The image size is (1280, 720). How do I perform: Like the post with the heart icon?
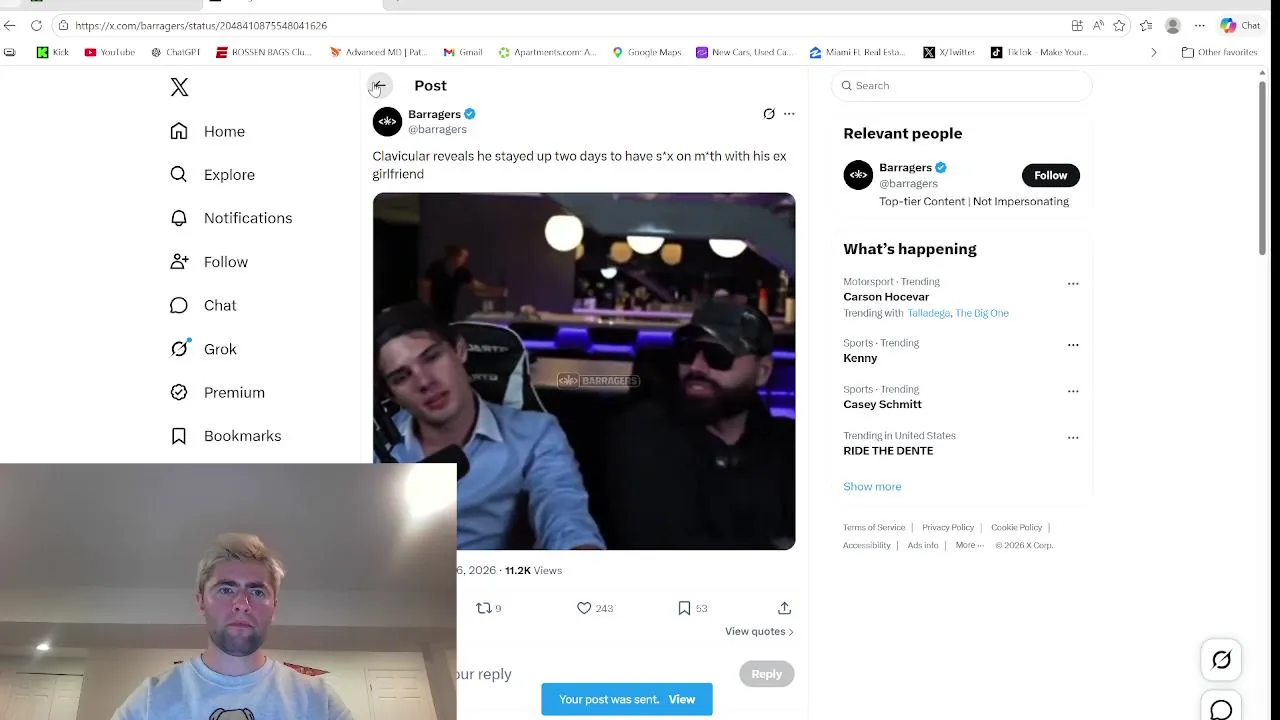[584, 608]
